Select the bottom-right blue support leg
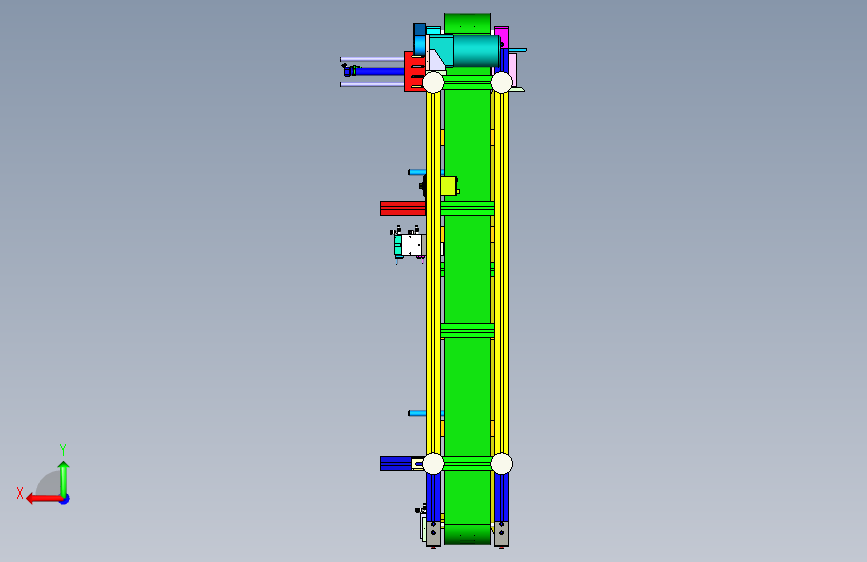The width and height of the screenshot is (867, 562). tap(502, 498)
